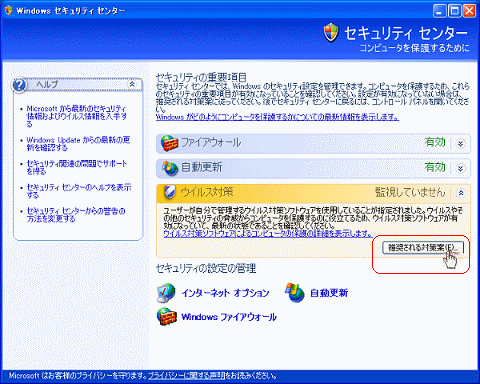
Task: Click the 自動更新 有効 status text
Action: coord(435,167)
